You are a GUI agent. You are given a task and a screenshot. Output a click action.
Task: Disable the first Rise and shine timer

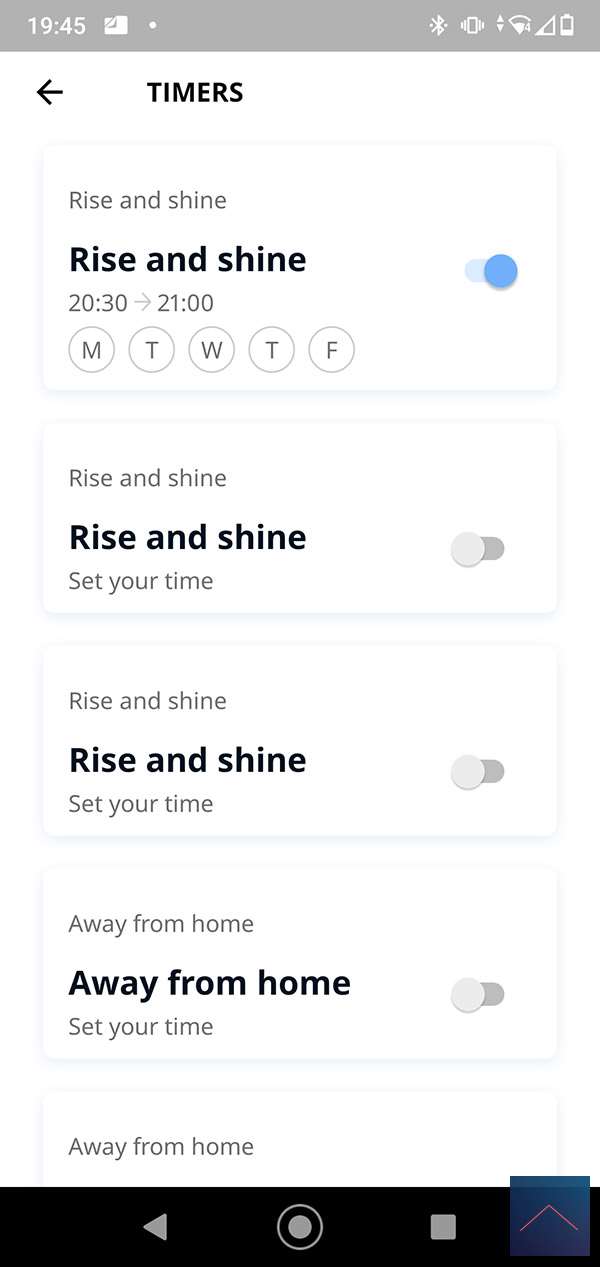coord(491,271)
